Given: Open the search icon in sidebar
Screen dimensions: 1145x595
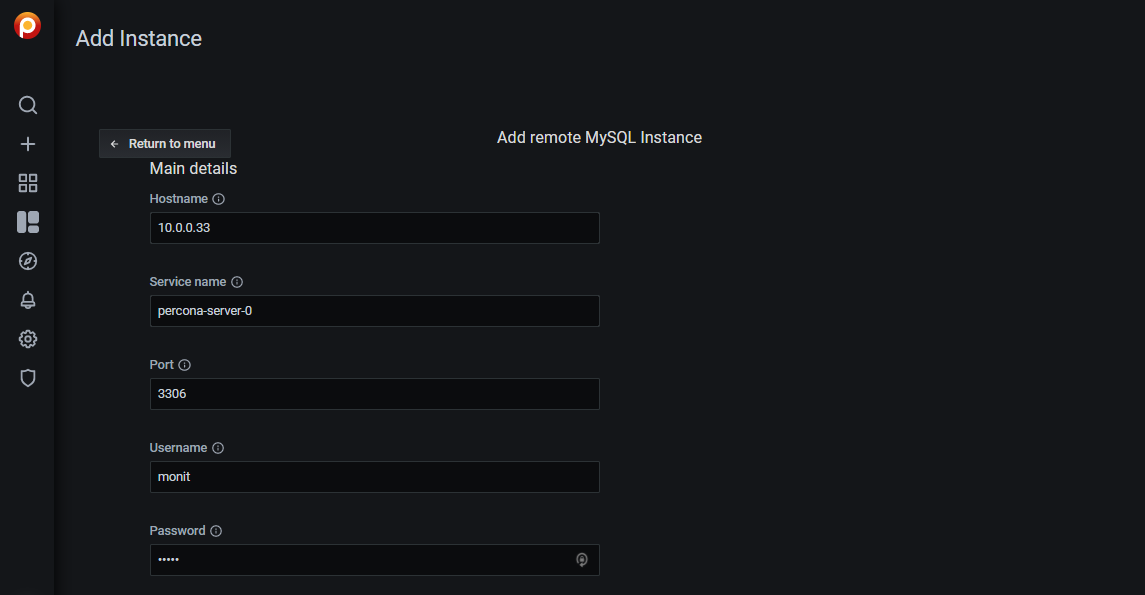Looking at the screenshot, I should pos(28,105).
